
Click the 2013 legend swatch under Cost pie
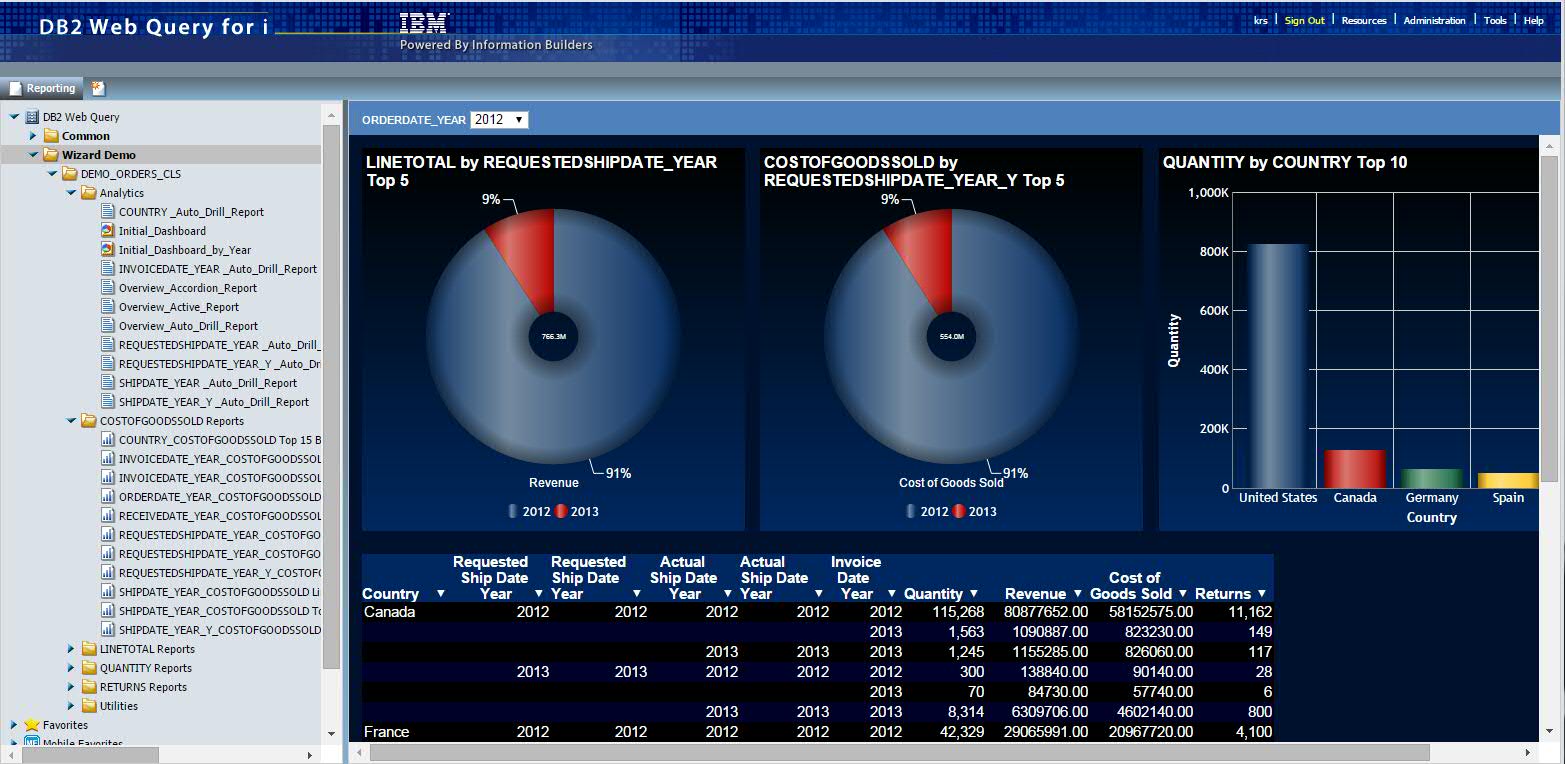click(x=959, y=511)
